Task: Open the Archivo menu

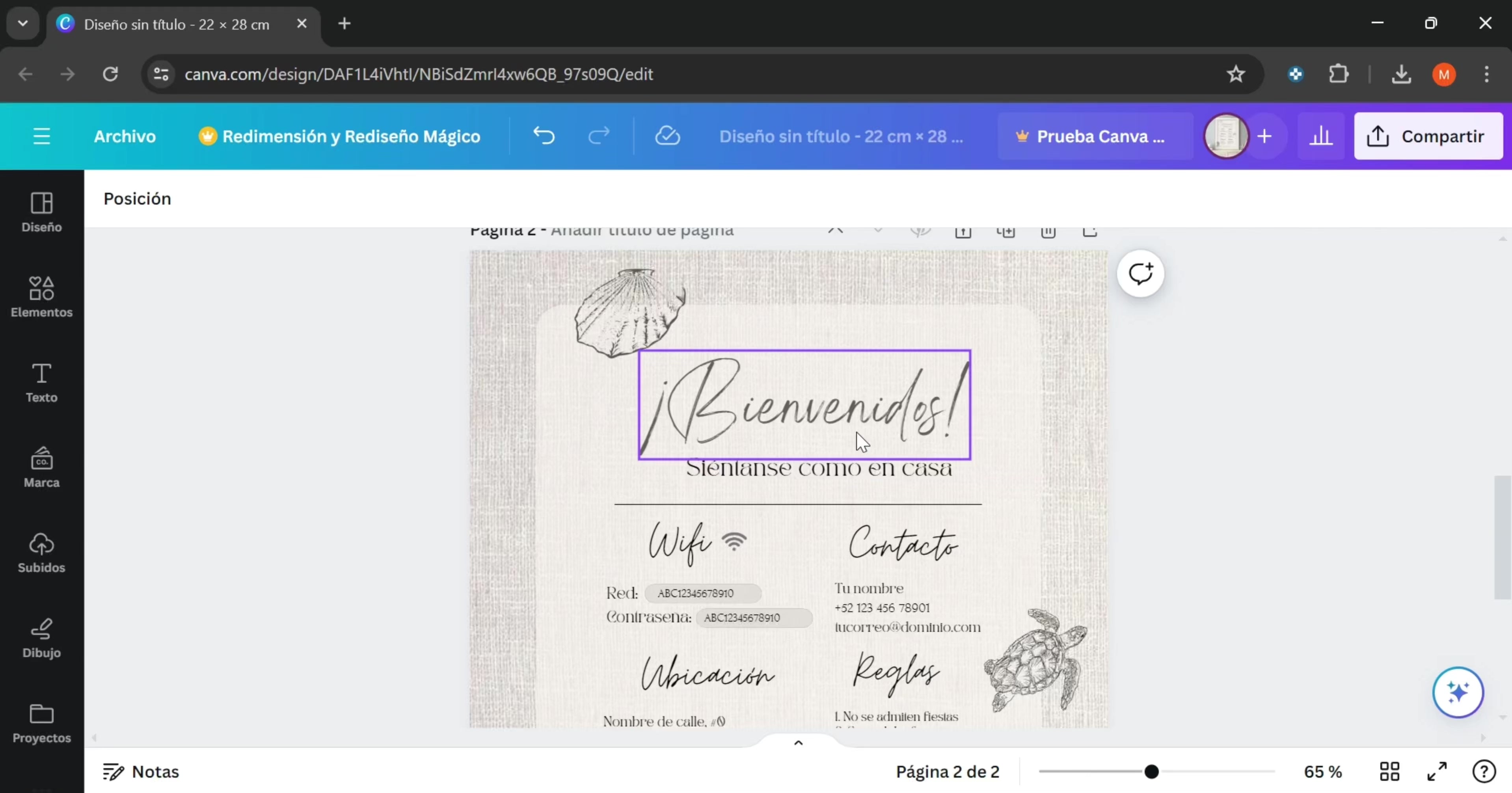Action: point(125,136)
